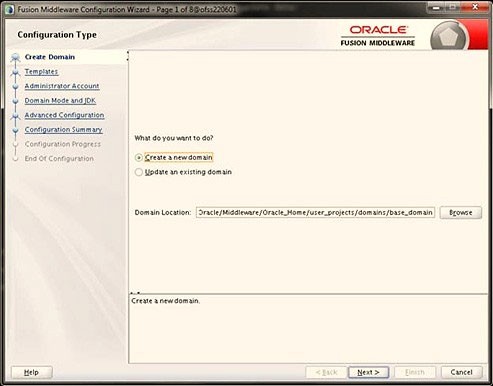Minimize the Configuration Wizard window
The height and width of the screenshot is (386, 493).
[435, 7]
